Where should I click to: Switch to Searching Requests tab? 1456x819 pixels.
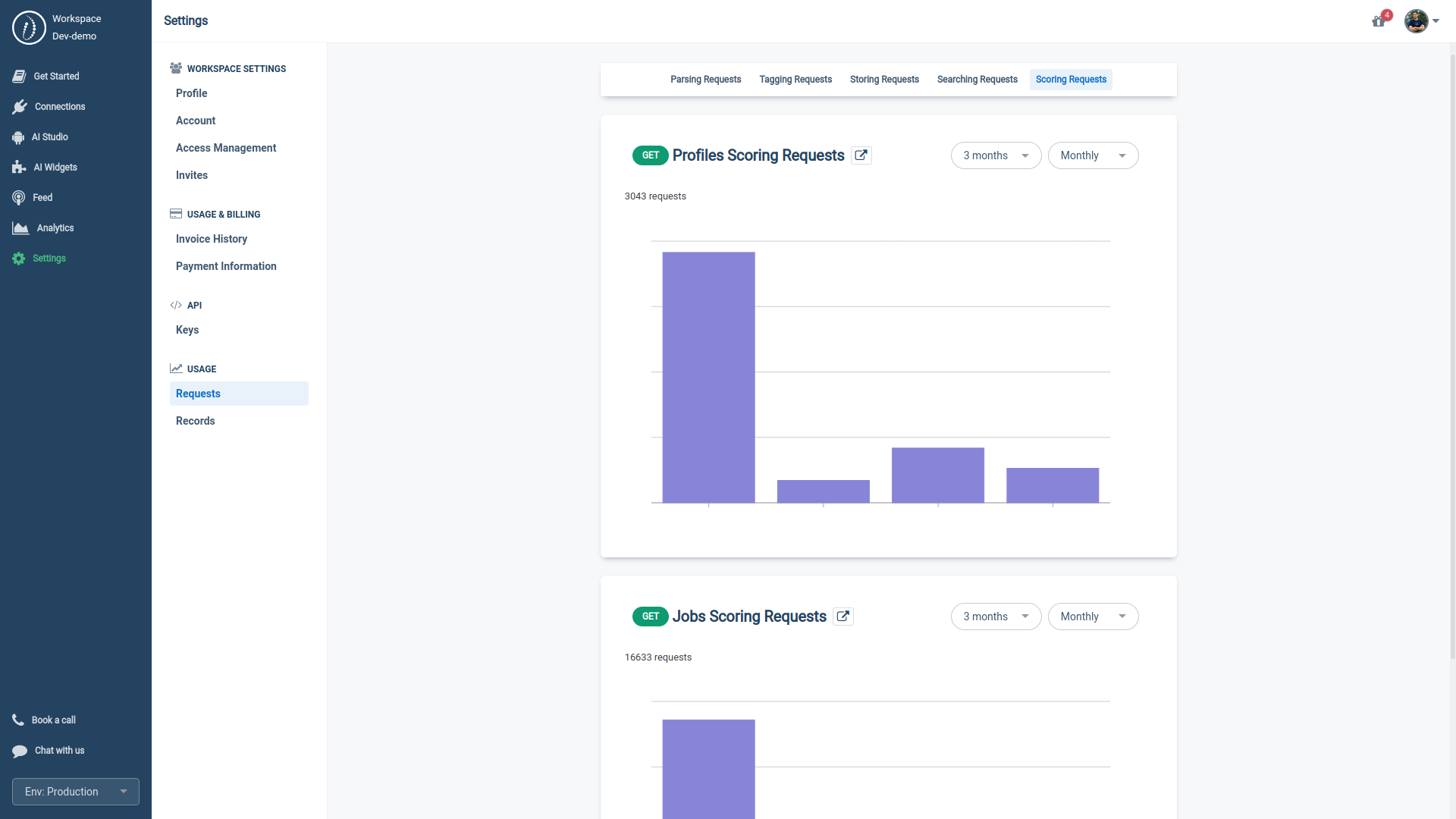(x=977, y=80)
